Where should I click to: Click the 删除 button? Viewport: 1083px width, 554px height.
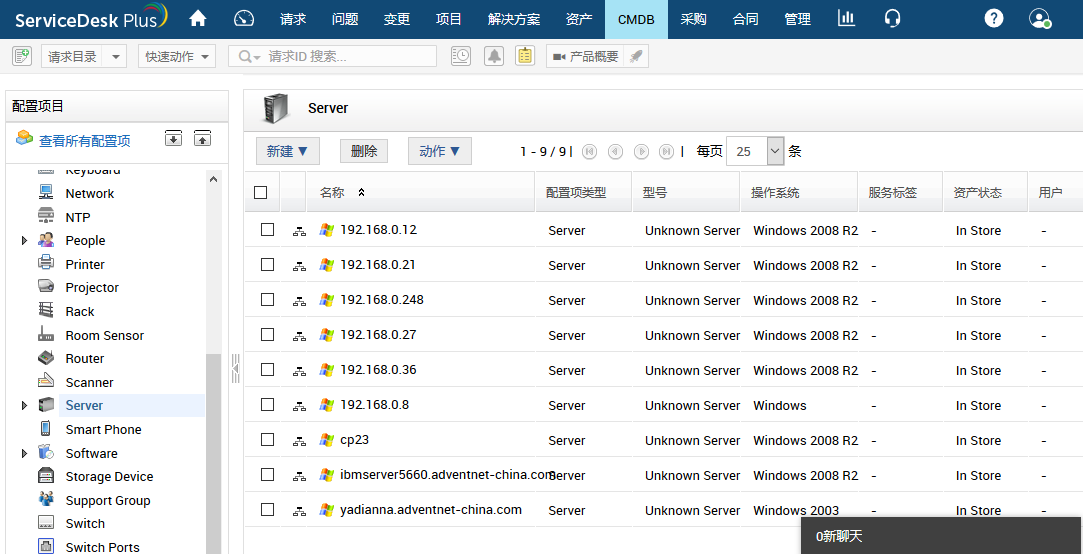(x=364, y=151)
